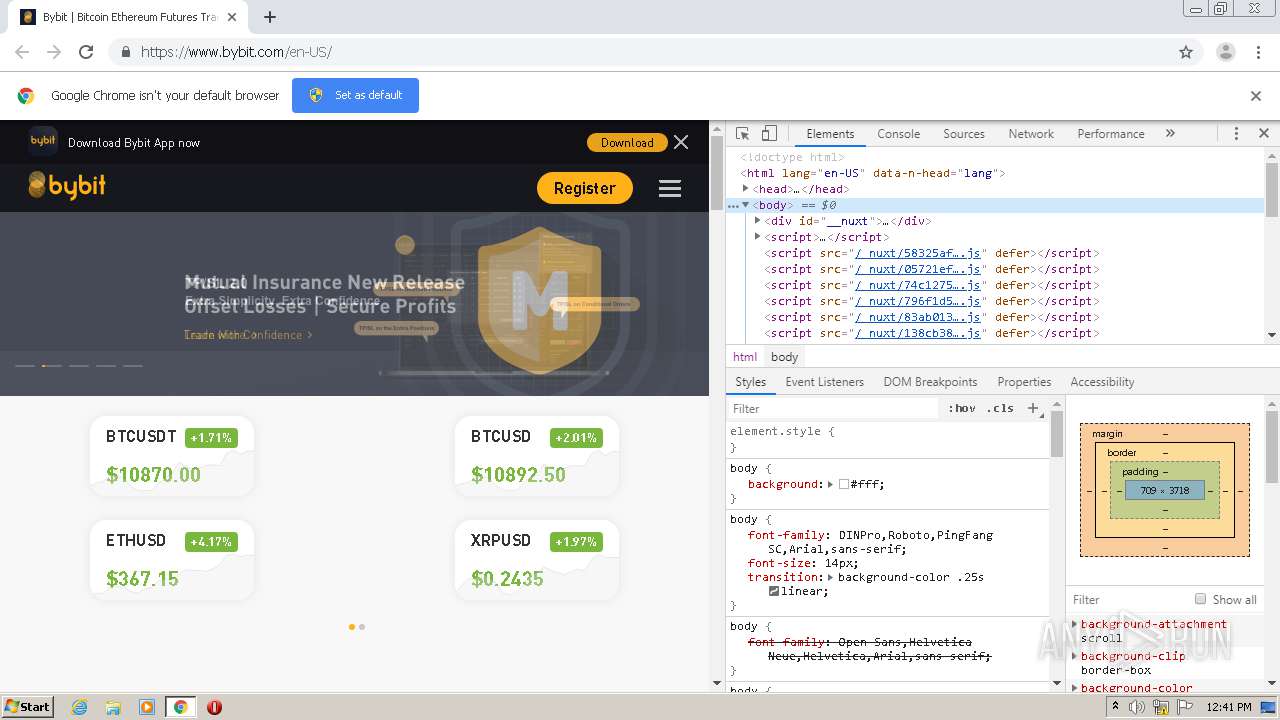Viewport: 1280px width, 720px height.
Task: Expand the background shorthand property
Action: pyautogui.click(x=830, y=484)
